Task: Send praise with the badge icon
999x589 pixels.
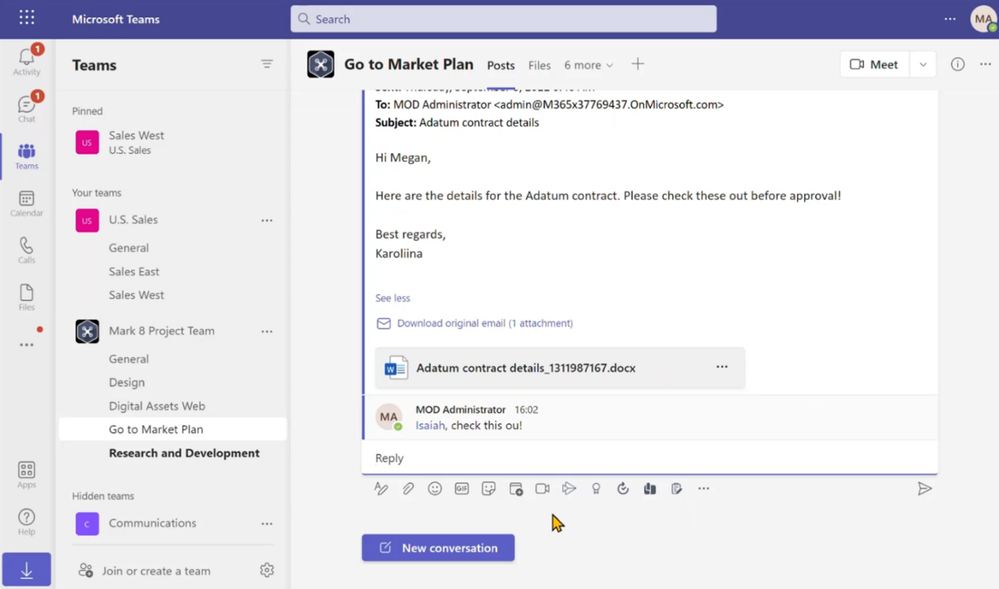Action: [596, 489]
